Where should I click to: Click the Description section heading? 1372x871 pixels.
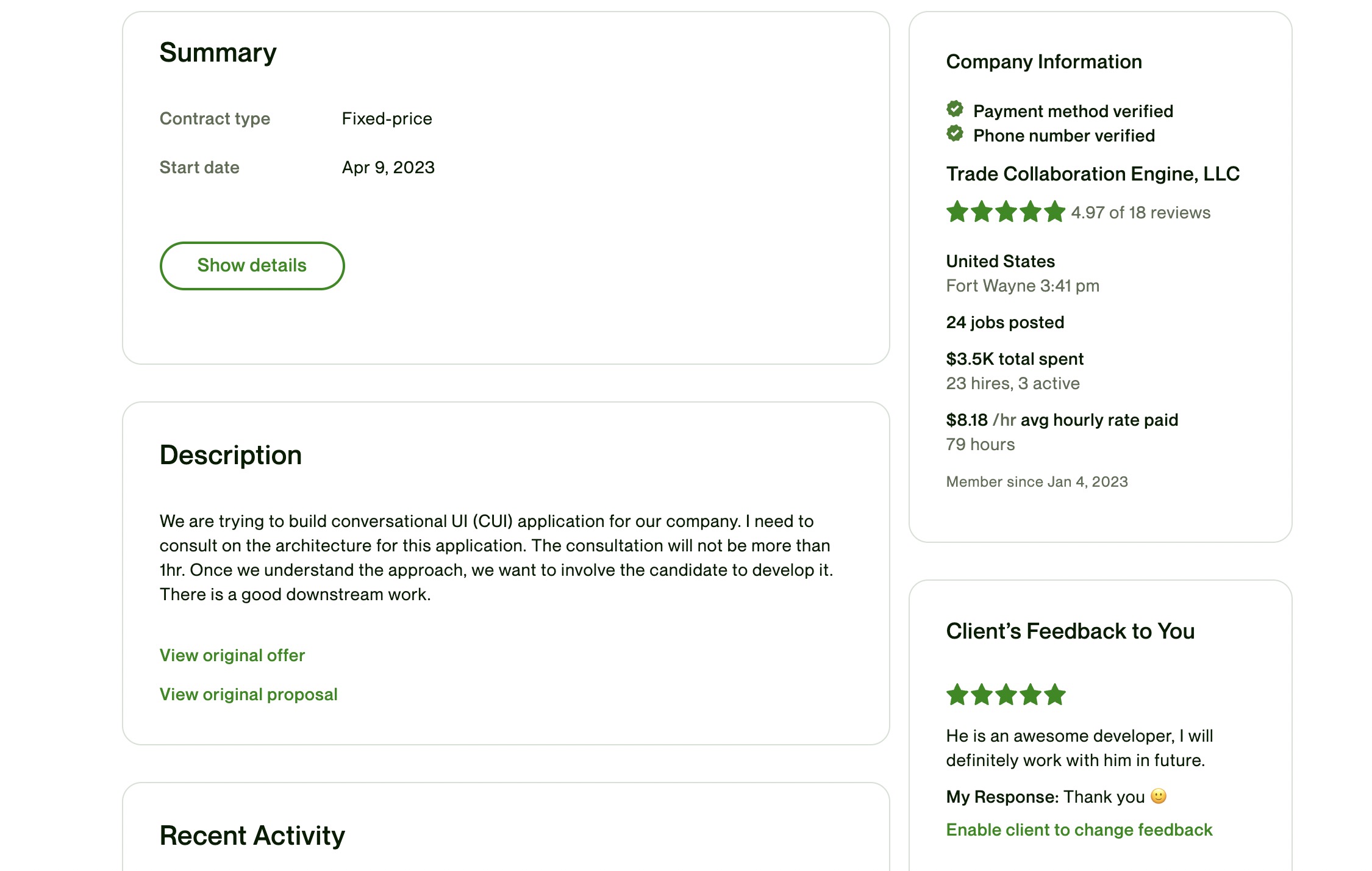(x=231, y=455)
